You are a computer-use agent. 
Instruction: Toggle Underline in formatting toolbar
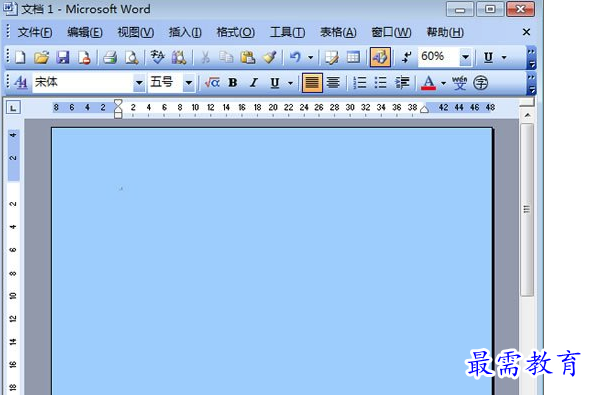pos(275,82)
